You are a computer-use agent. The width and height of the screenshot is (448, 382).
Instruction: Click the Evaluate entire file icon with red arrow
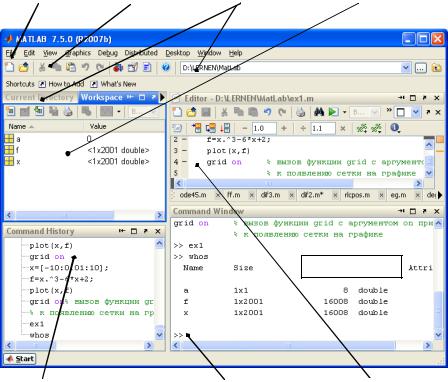tap(225, 128)
